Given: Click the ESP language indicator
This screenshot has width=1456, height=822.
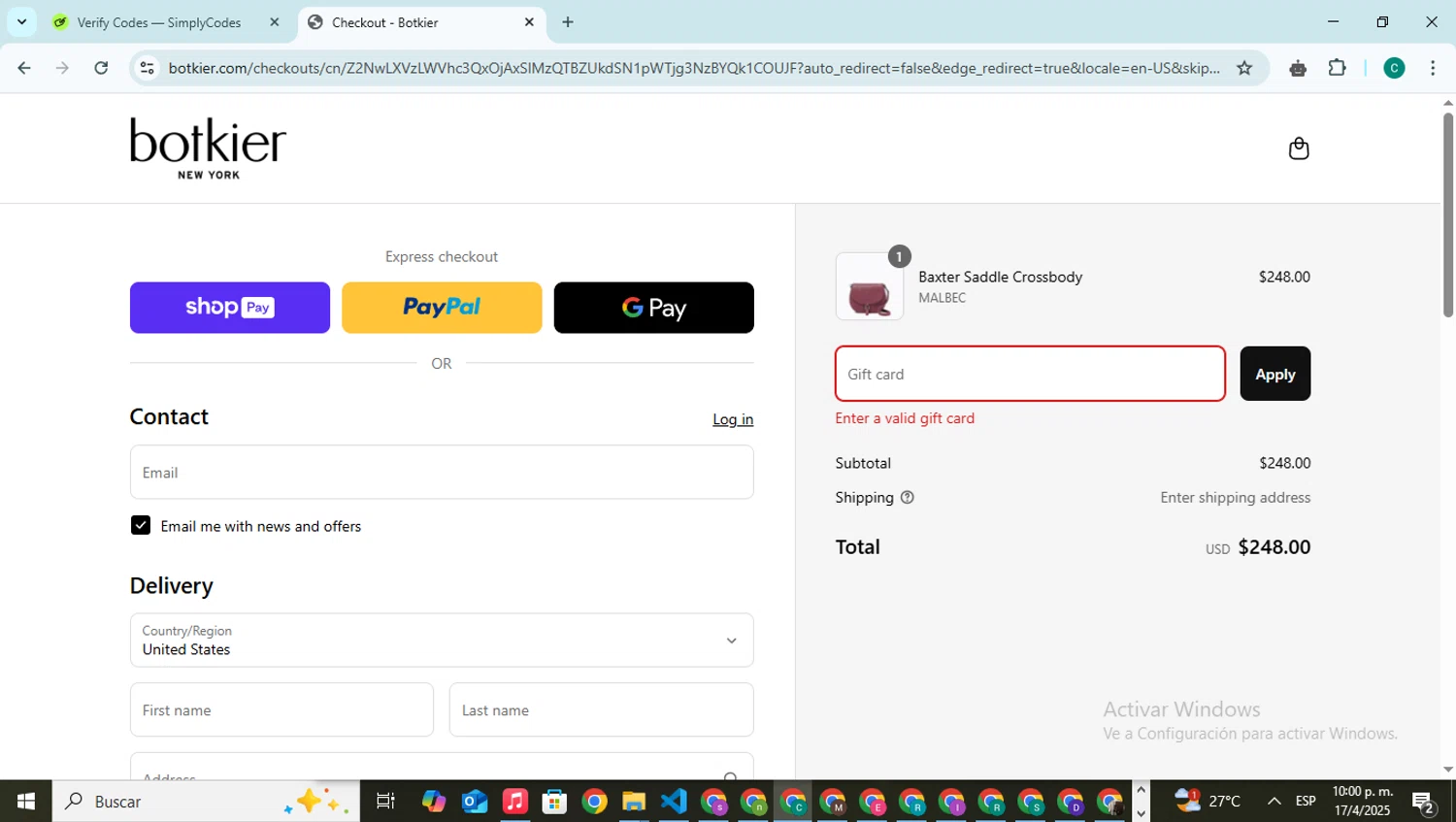Looking at the screenshot, I should [1307, 802].
